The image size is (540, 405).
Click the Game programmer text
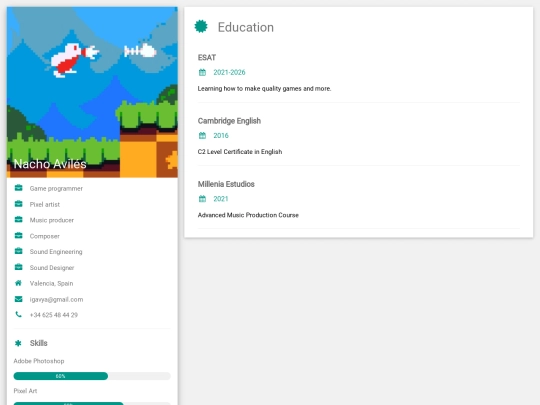56,188
